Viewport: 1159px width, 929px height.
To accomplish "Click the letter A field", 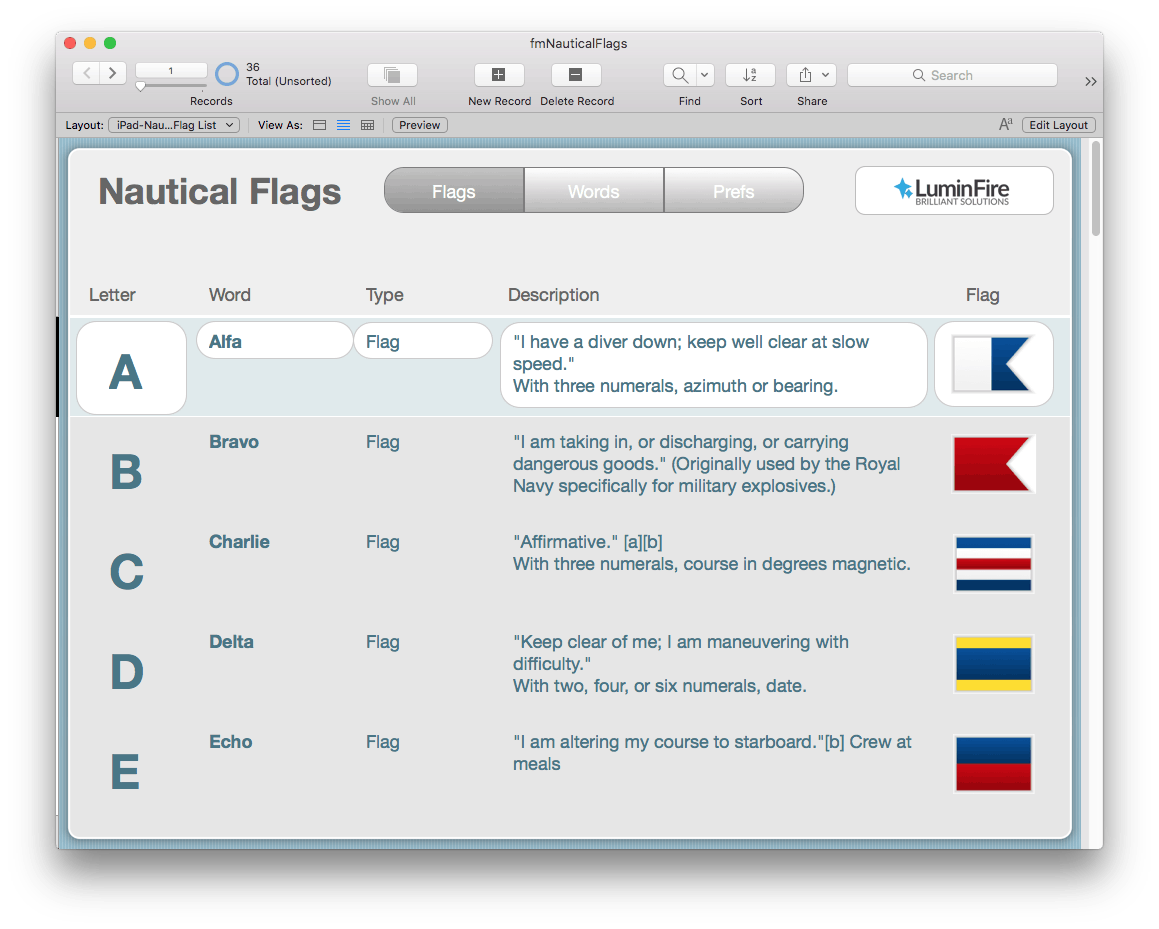I will [132, 368].
